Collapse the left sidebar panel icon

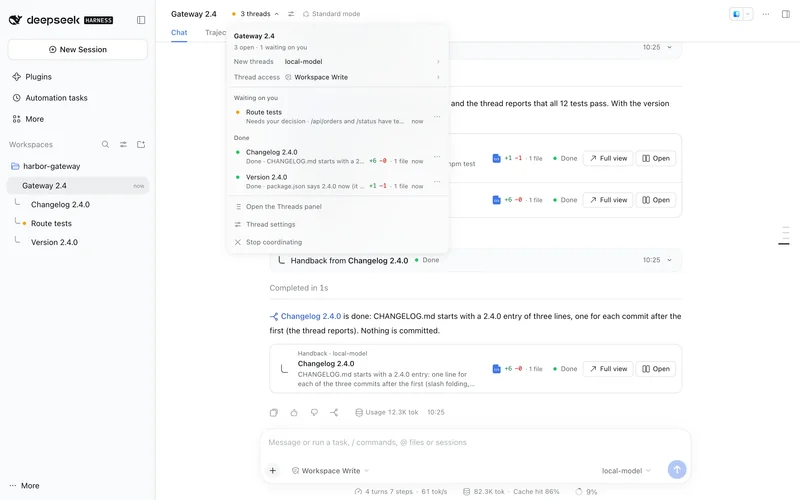pos(141,20)
